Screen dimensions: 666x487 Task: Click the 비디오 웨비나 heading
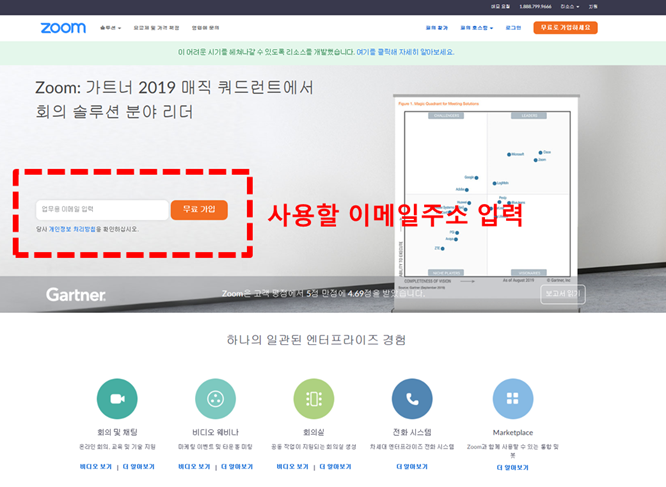(x=215, y=432)
